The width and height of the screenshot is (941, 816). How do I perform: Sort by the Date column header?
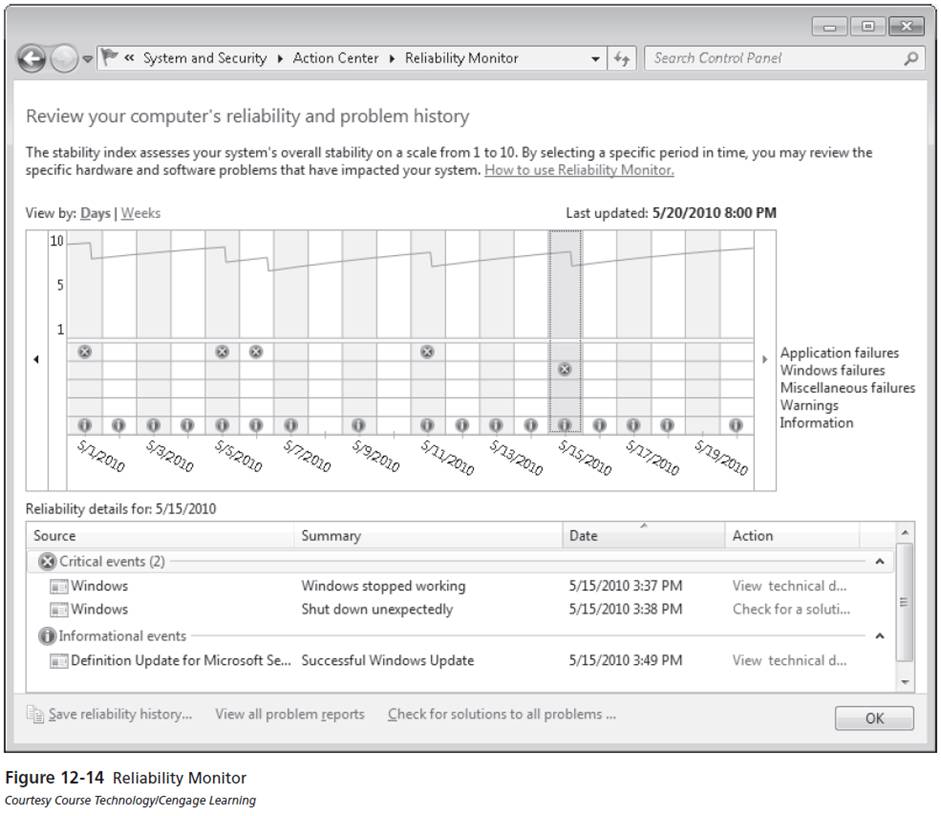[x=643, y=536]
